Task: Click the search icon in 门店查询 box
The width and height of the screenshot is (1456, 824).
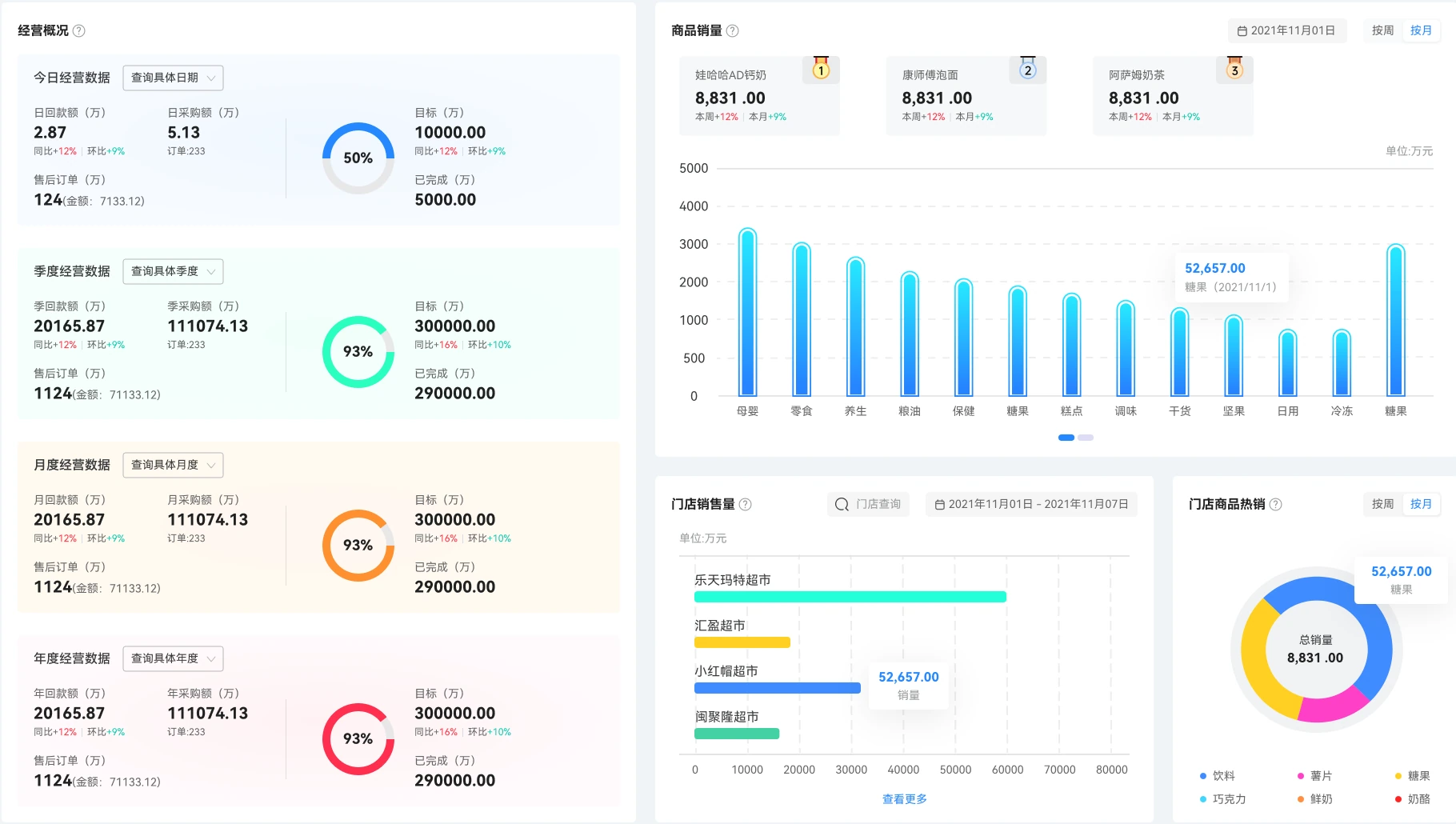Action: (842, 504)
